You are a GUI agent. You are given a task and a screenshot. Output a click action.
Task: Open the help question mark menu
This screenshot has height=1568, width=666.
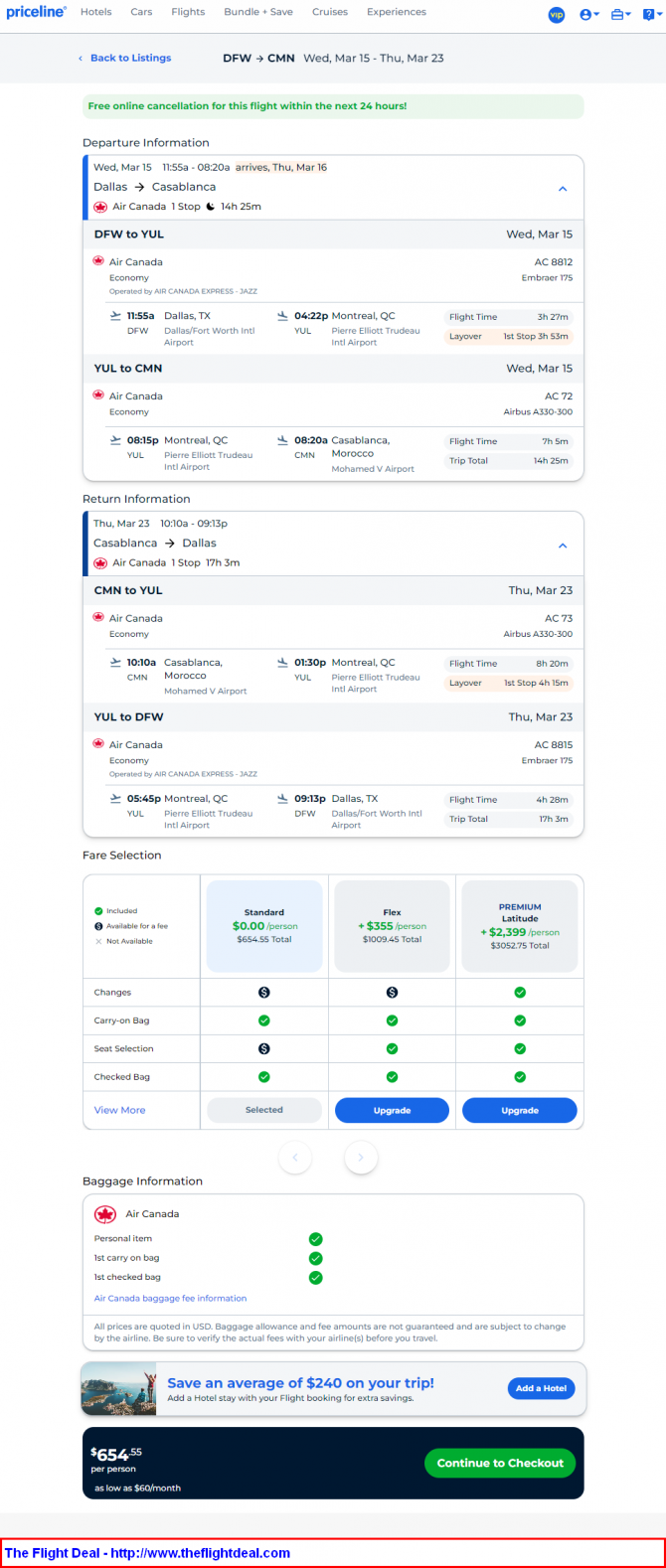point(649,15)
